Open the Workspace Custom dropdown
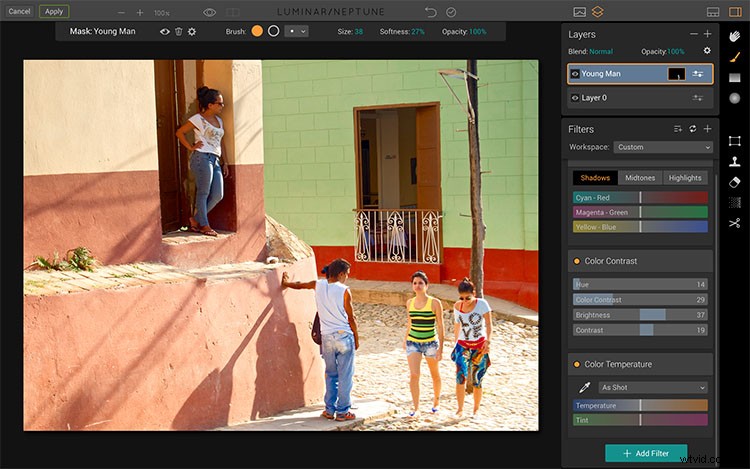 pyautogui.click(x=663, y=147)
